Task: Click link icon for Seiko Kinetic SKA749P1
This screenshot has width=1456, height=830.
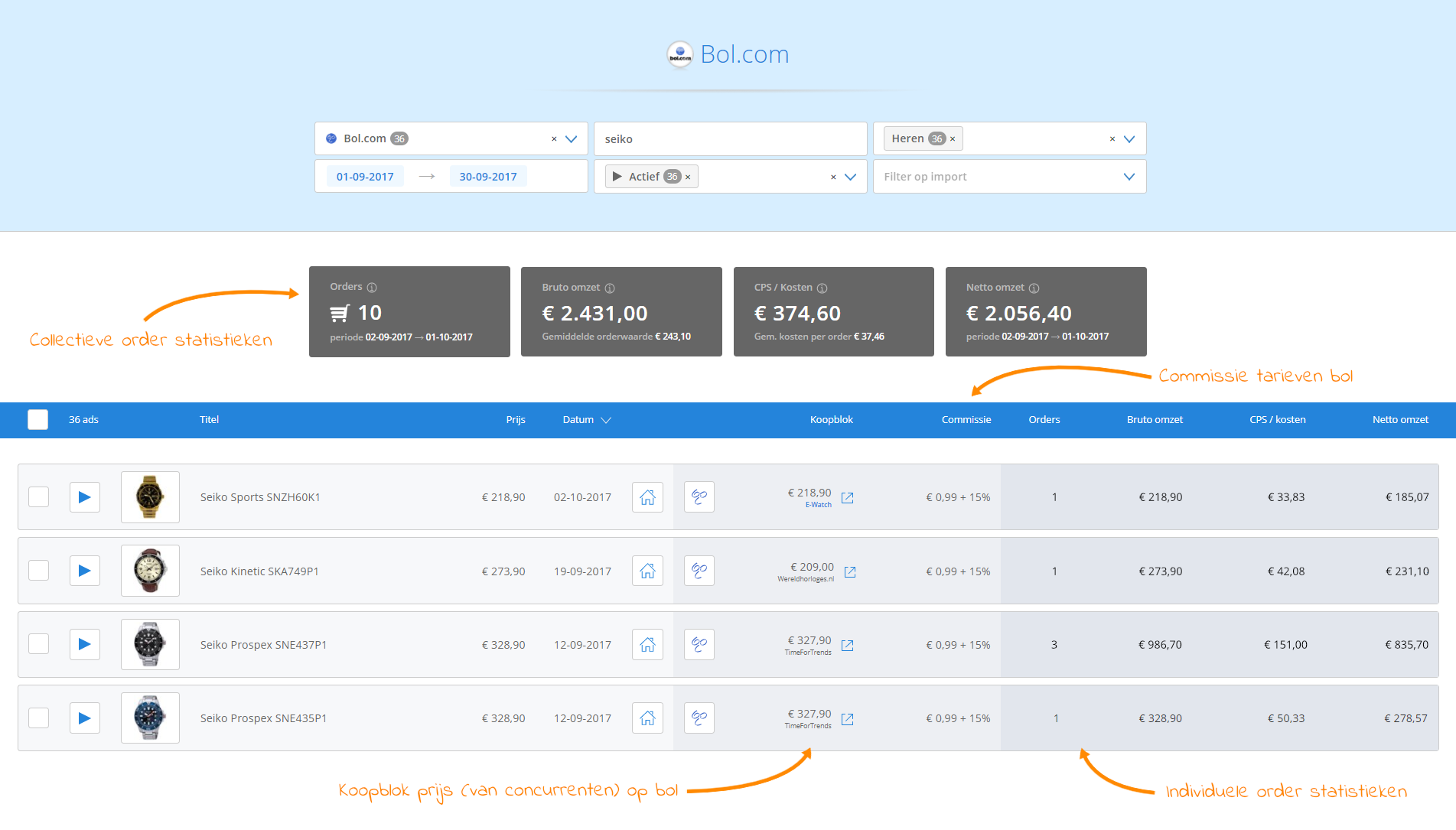Action: 699,571
